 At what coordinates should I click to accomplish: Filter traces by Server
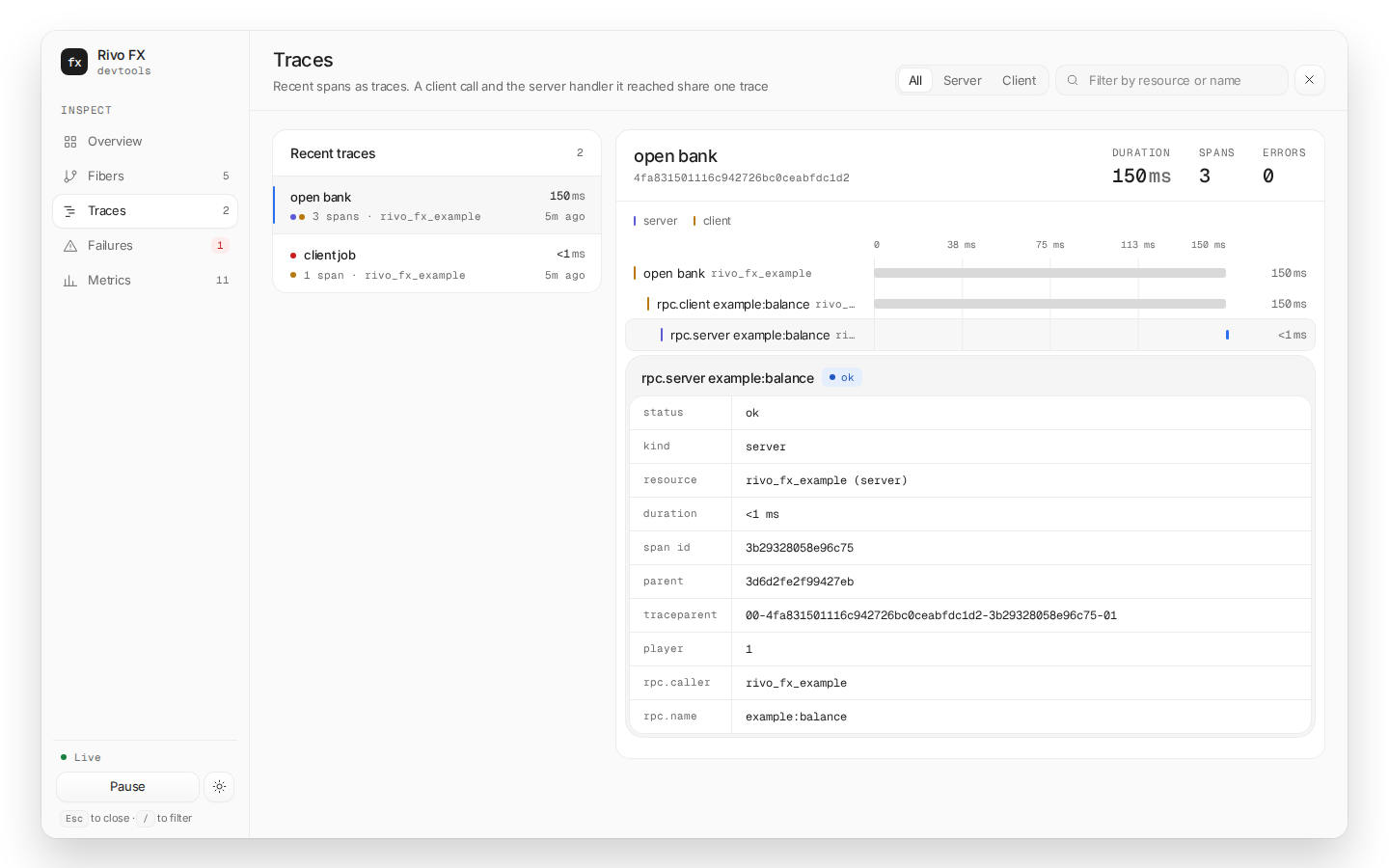tap(963, 81)
